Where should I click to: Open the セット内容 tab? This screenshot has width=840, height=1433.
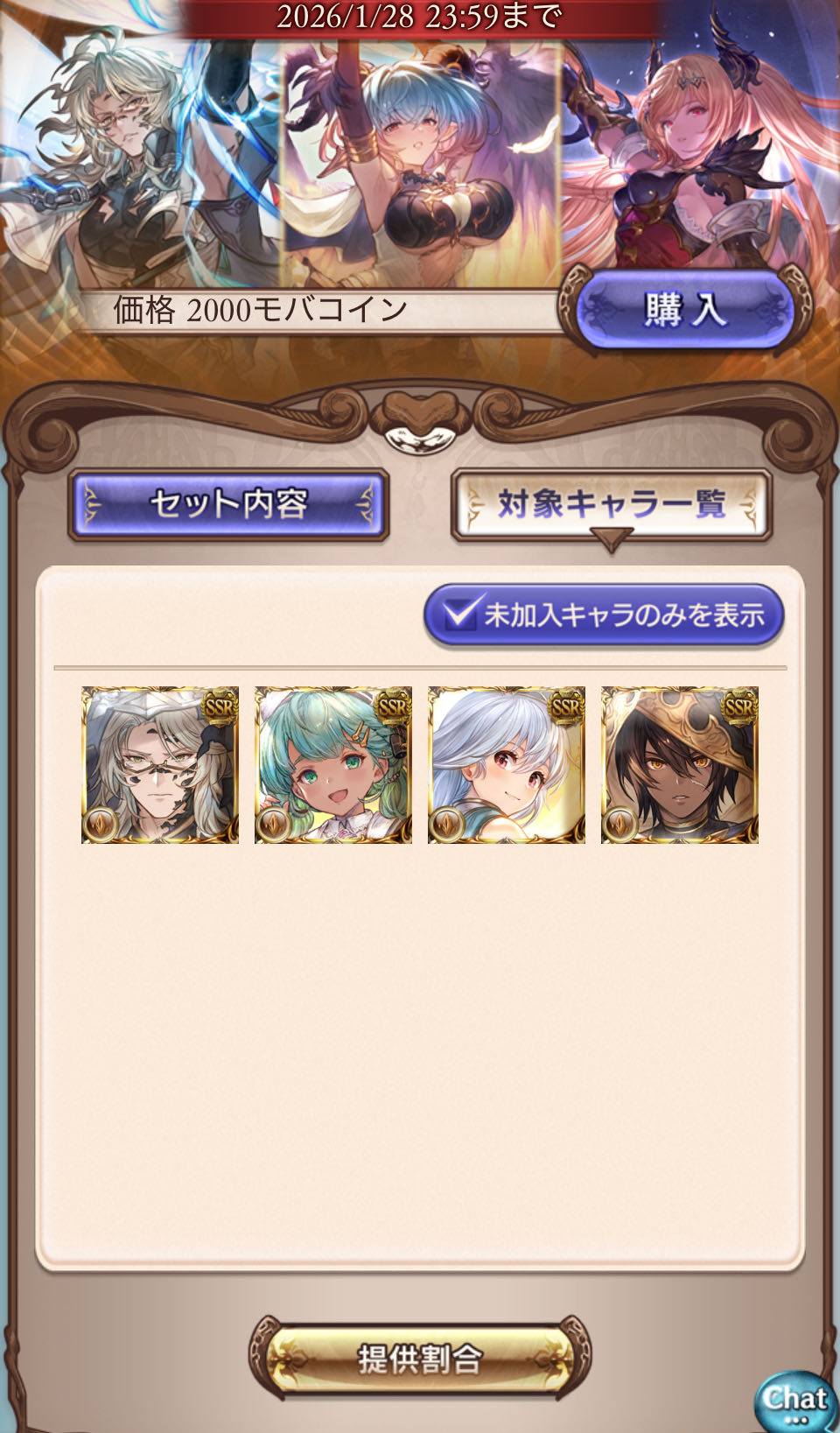pos(228,504)
